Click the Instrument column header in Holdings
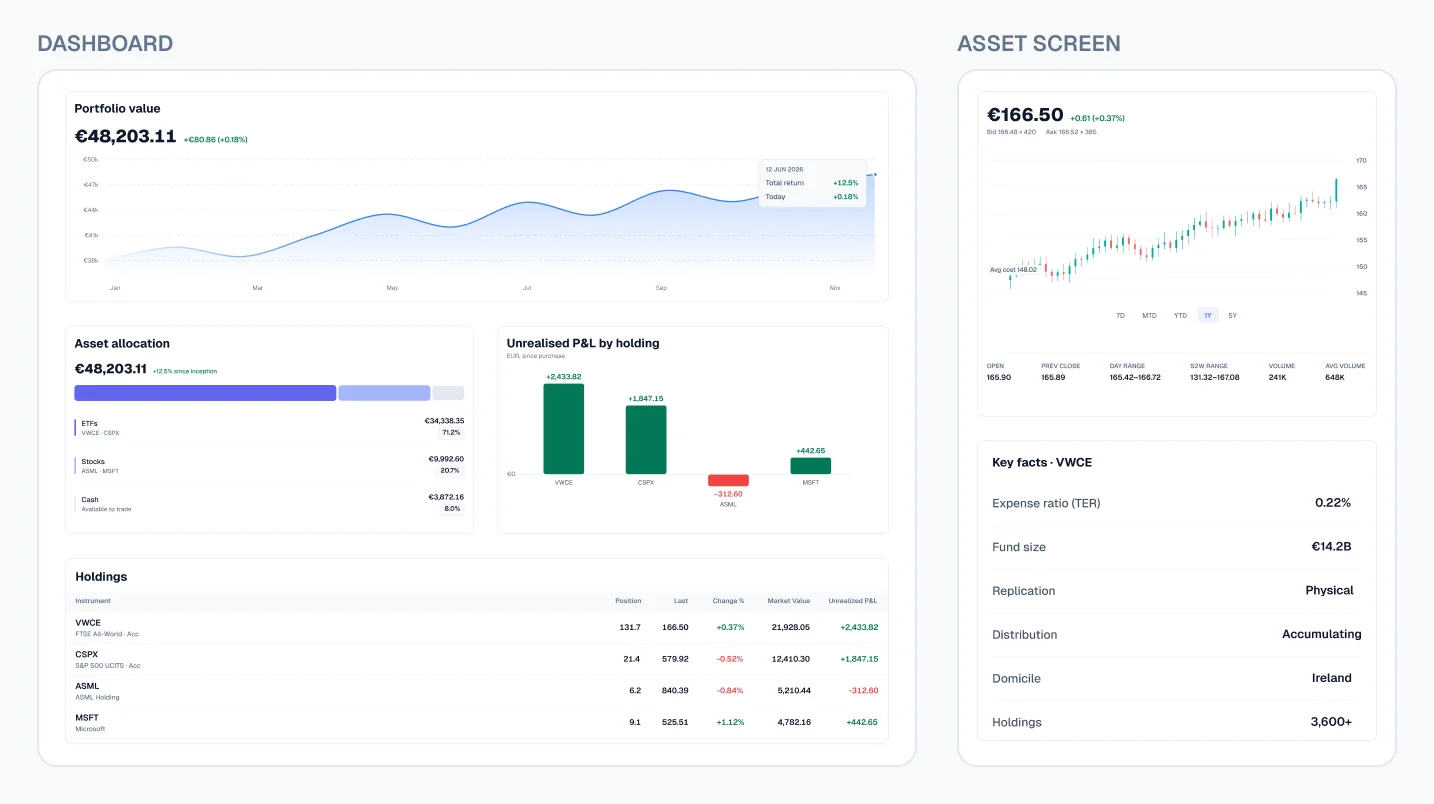Viewport: 1434px width, 804px height. (x=93, y=601)
